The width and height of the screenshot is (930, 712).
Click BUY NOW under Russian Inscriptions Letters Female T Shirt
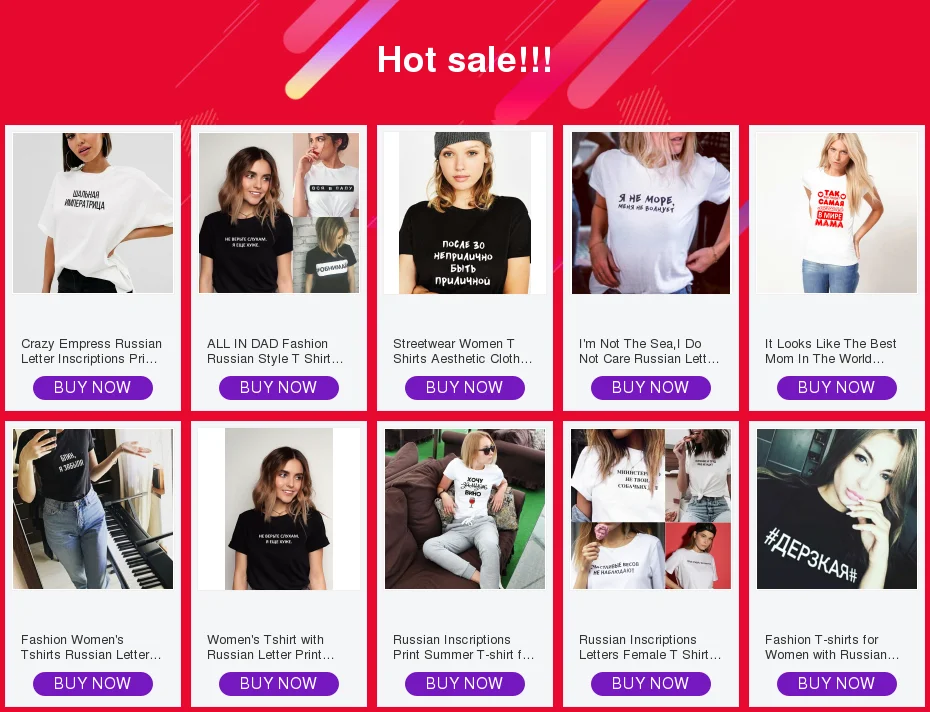[651, 684]
